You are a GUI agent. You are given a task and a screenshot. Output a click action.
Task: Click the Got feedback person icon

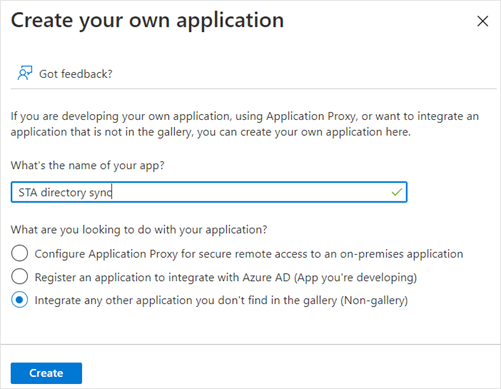(25, 73)
